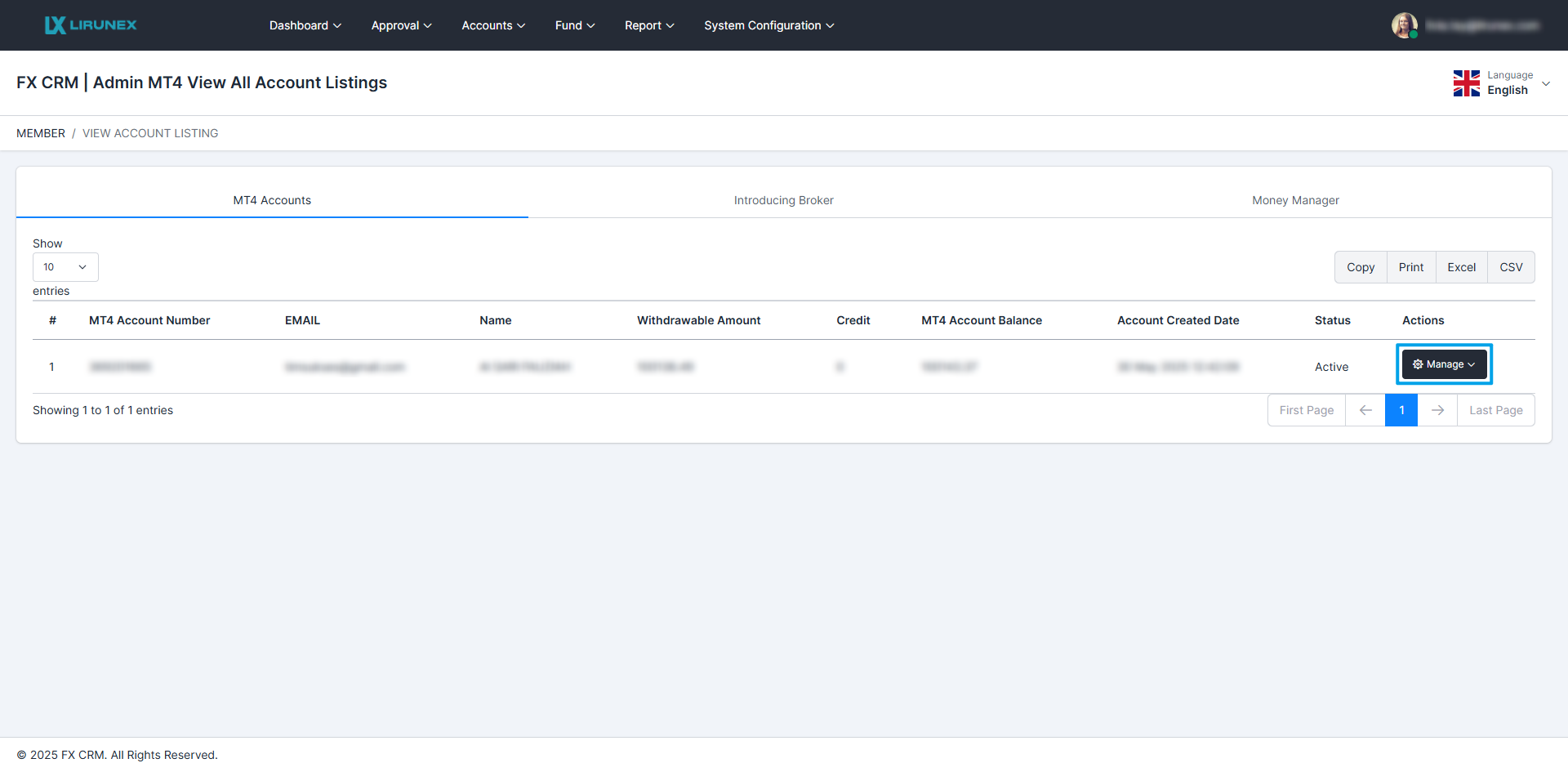Switch to the Money Manager tab

pos(1295,200)
